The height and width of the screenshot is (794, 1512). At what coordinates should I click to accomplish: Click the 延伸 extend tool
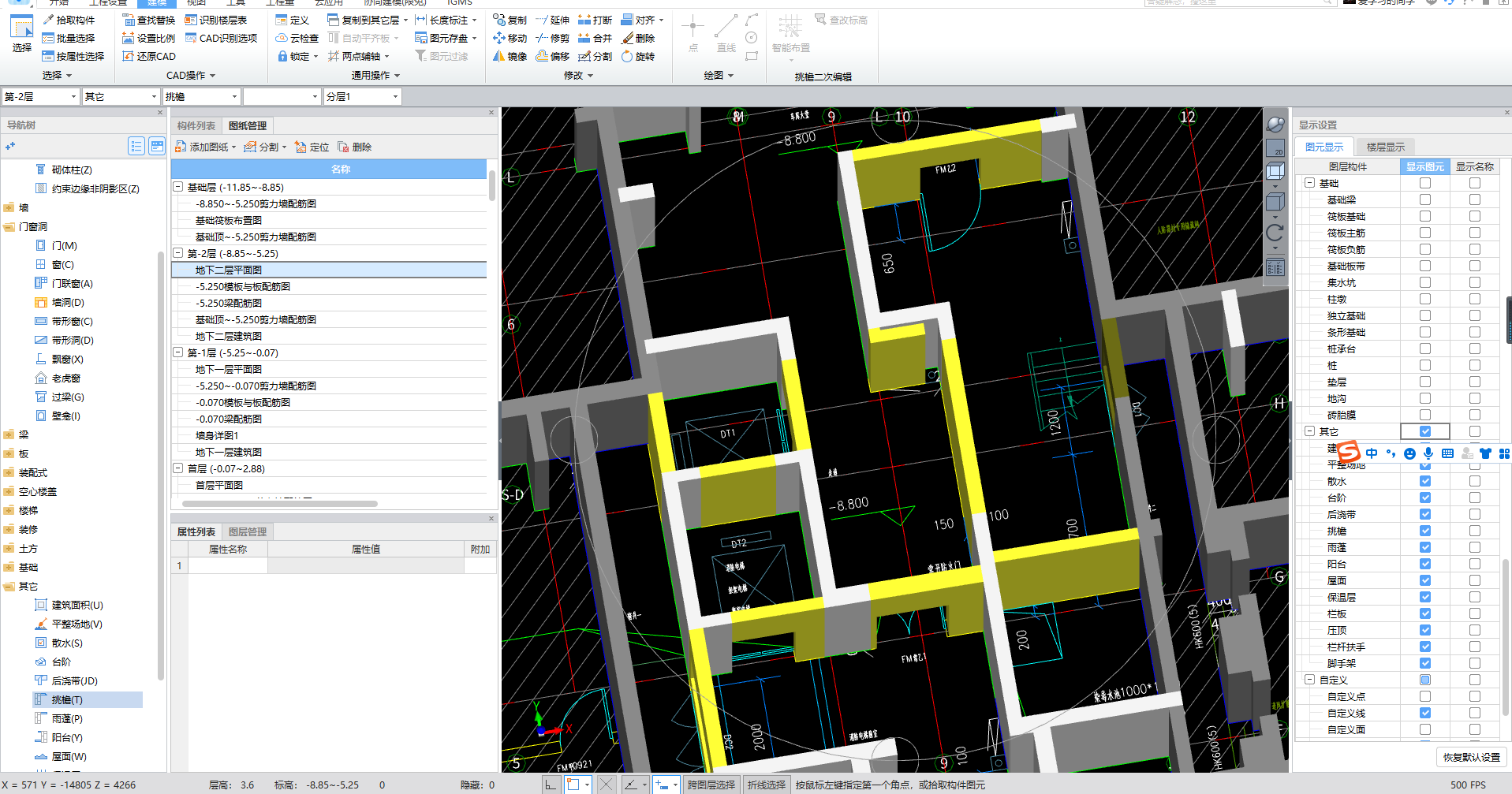552,20
